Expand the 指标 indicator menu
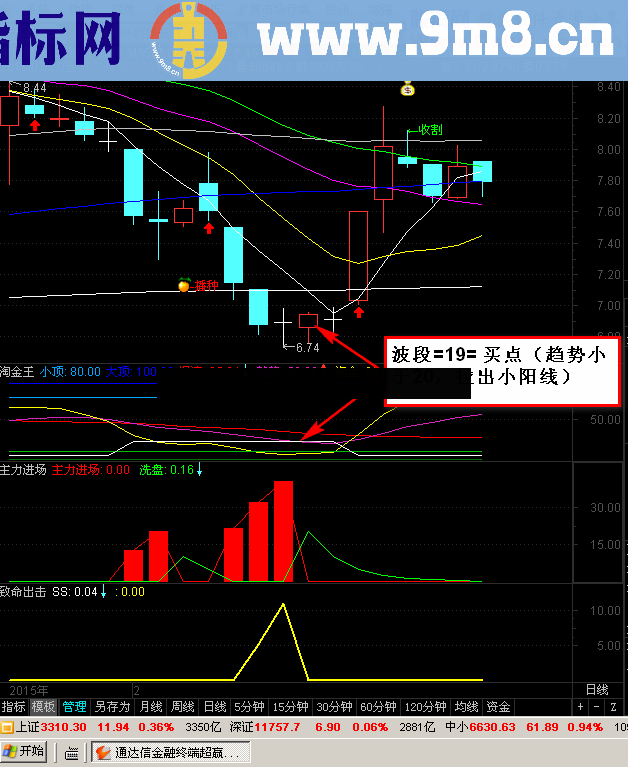 click(x=13, y=706)
